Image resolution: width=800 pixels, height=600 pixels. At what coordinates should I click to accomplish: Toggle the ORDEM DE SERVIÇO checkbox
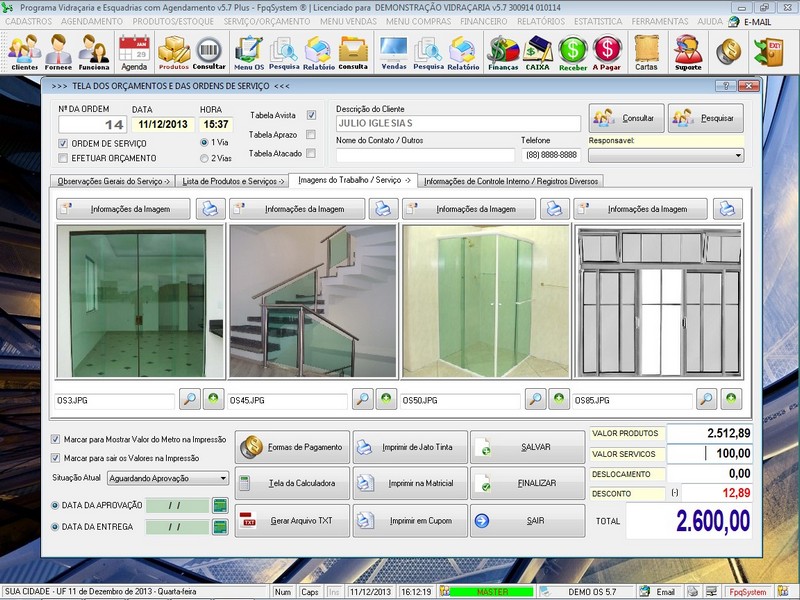(64, 144)
